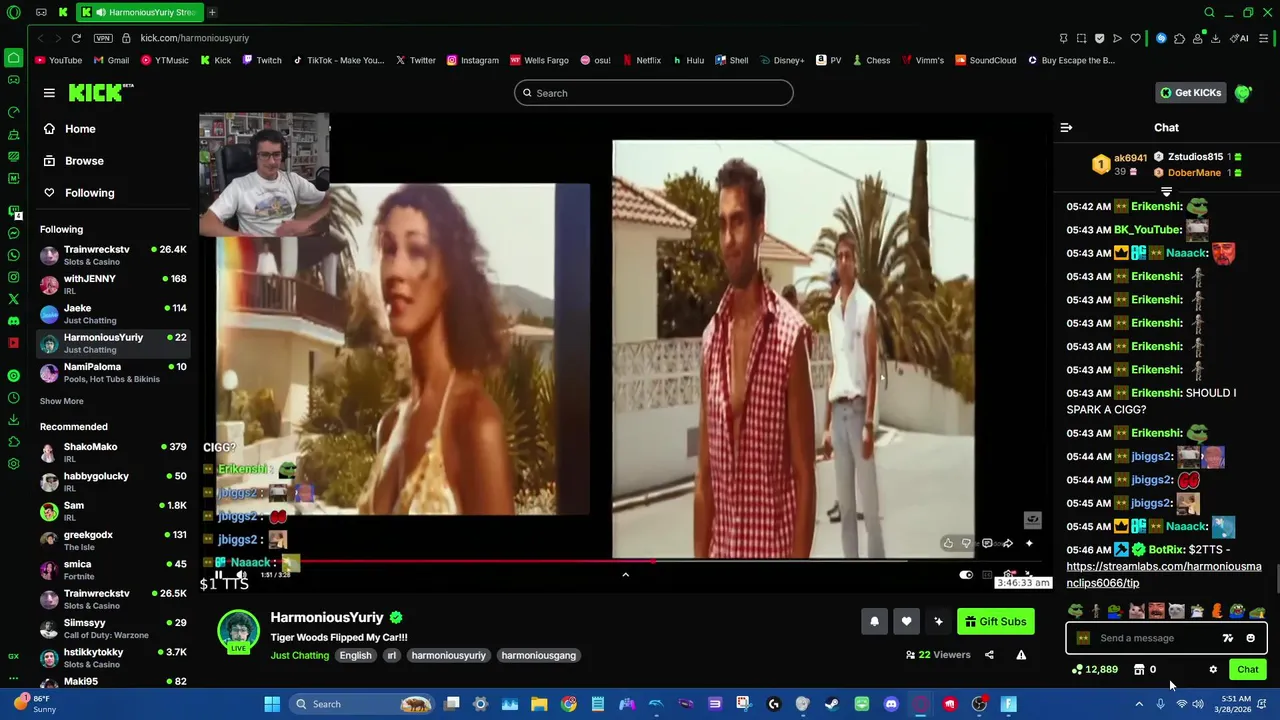Collapse the chat panel arrow icon
This screenshot has width=1280, height=720.
[1066, 128]
